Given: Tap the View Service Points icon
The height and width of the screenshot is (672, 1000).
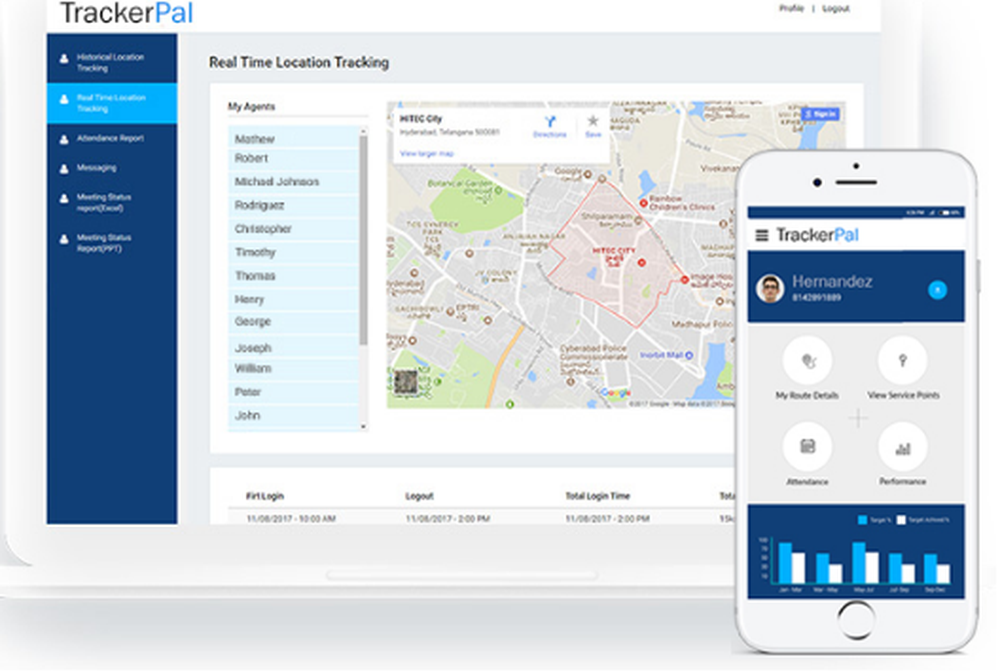Looking at the screenshot, I should click(903, 362).
